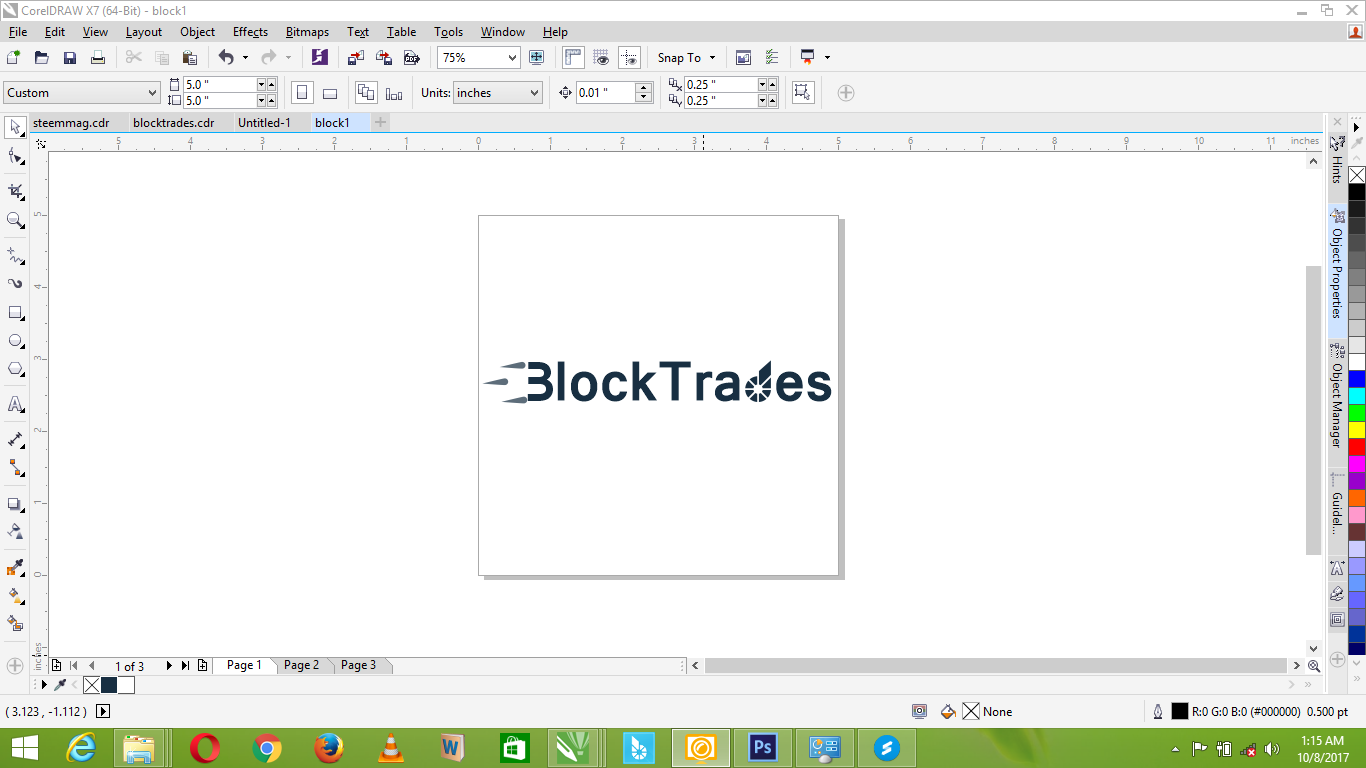Click the Open file icon
1366x768 pixels.
pyautogui.click(x=42, y=58)
